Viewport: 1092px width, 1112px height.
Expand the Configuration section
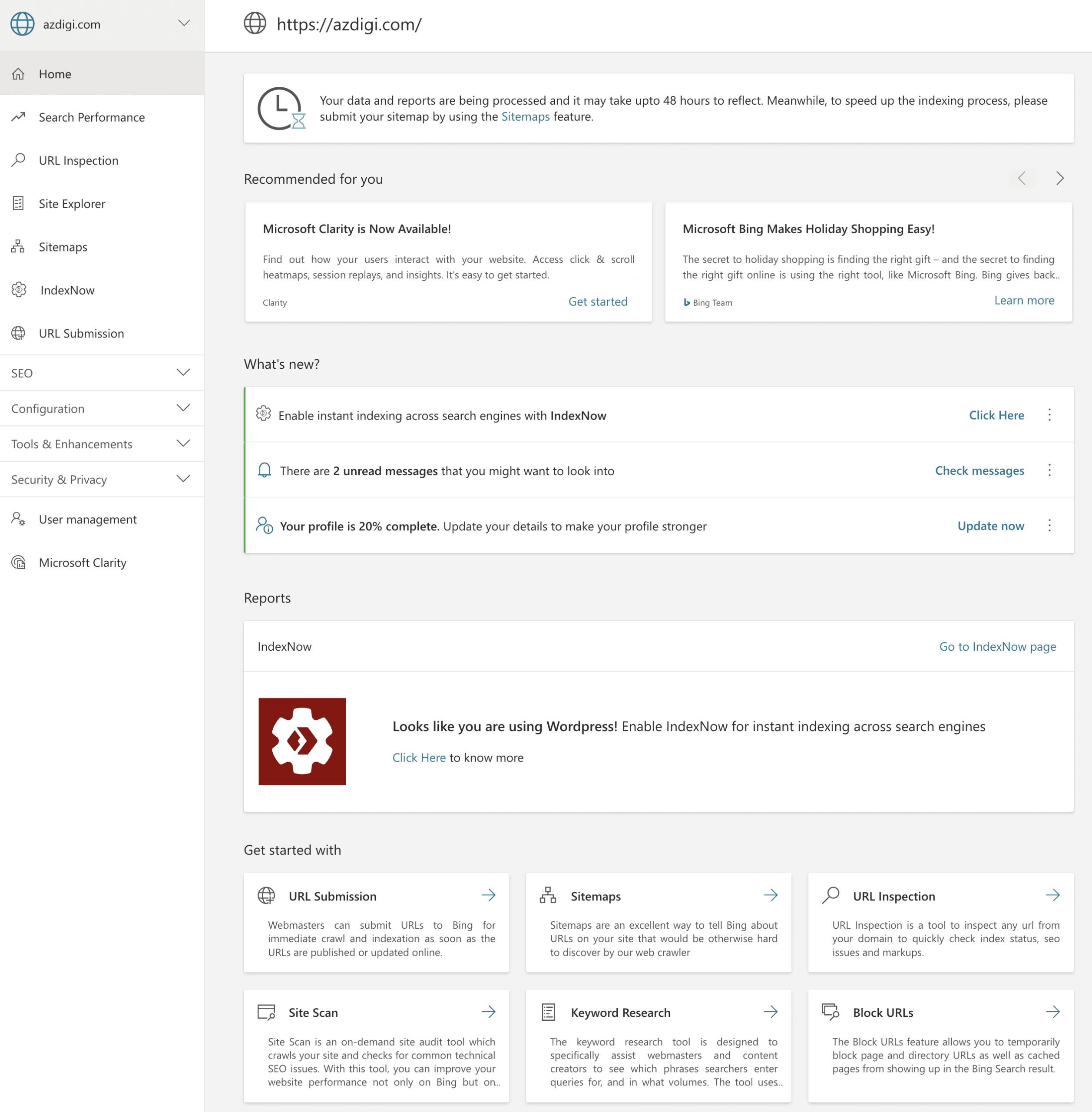183,408
